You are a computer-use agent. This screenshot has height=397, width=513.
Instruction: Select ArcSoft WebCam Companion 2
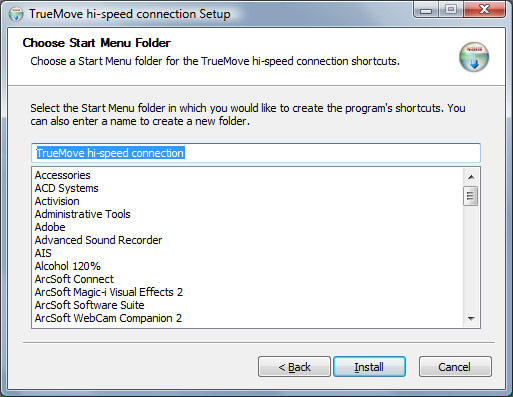pyautogui.click(x=108, y=318)
